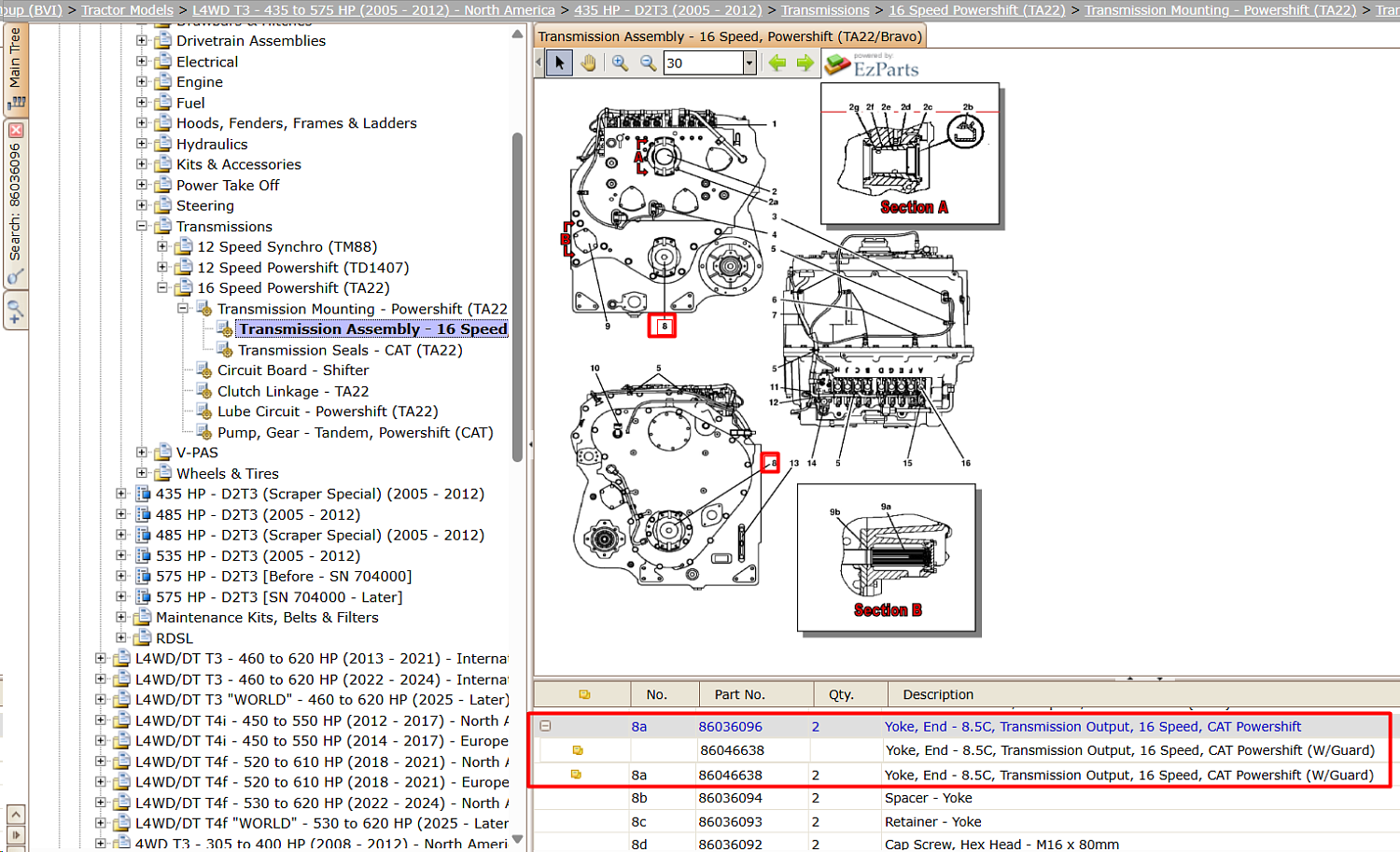1400x852 pixels.
Task: Select Spacer - Yoke description
Action: [929, 798]
